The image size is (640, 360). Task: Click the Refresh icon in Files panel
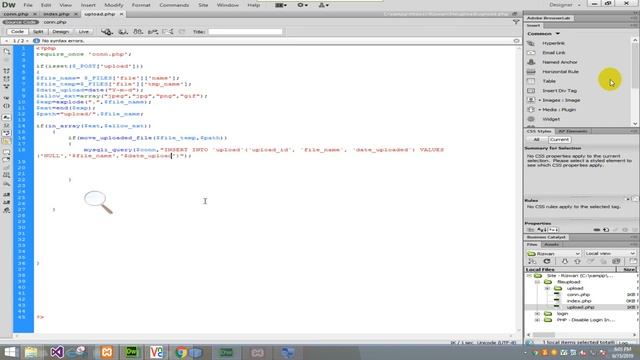[547, 261]
